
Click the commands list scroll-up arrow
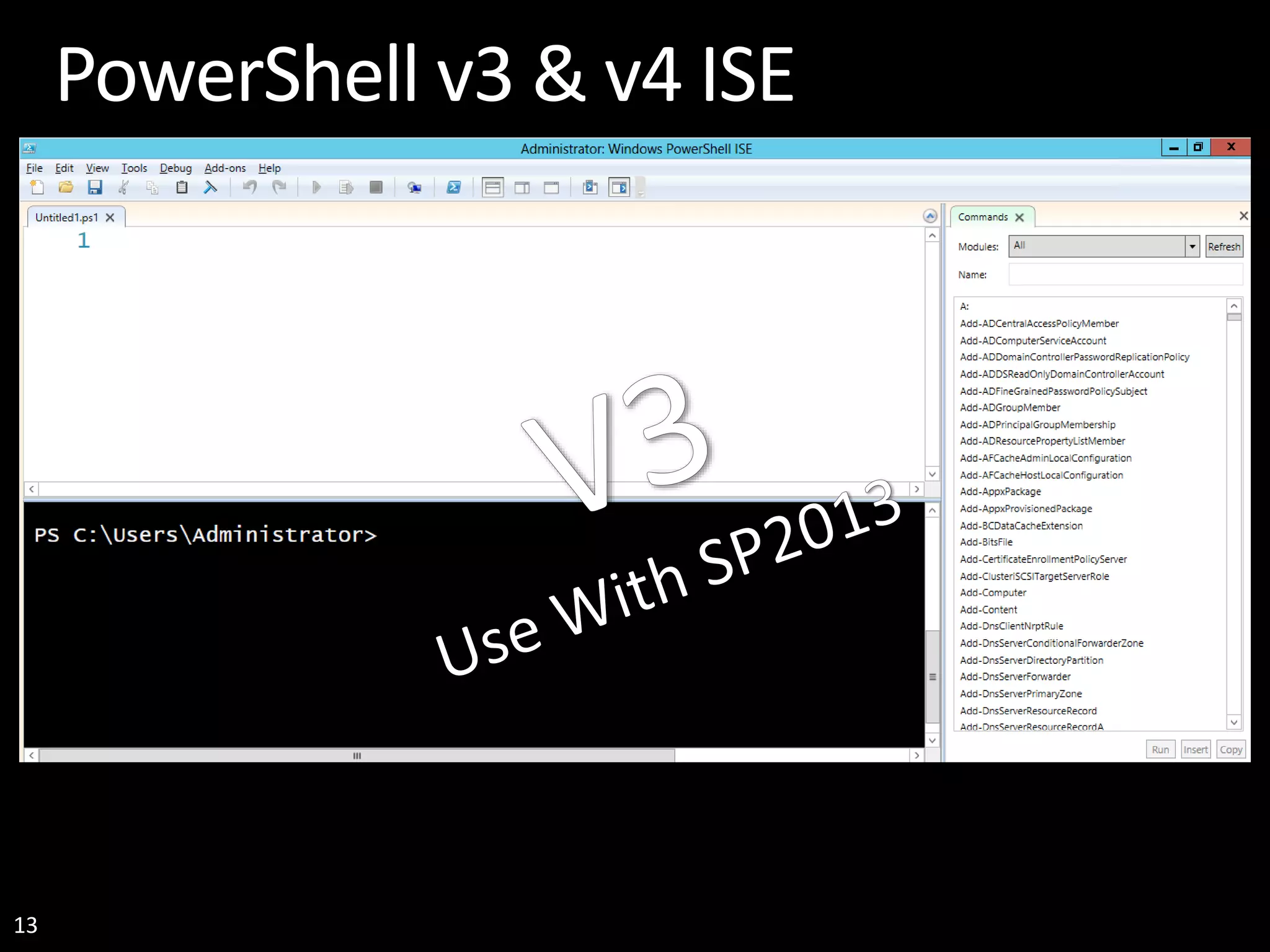click(1234, 306)
